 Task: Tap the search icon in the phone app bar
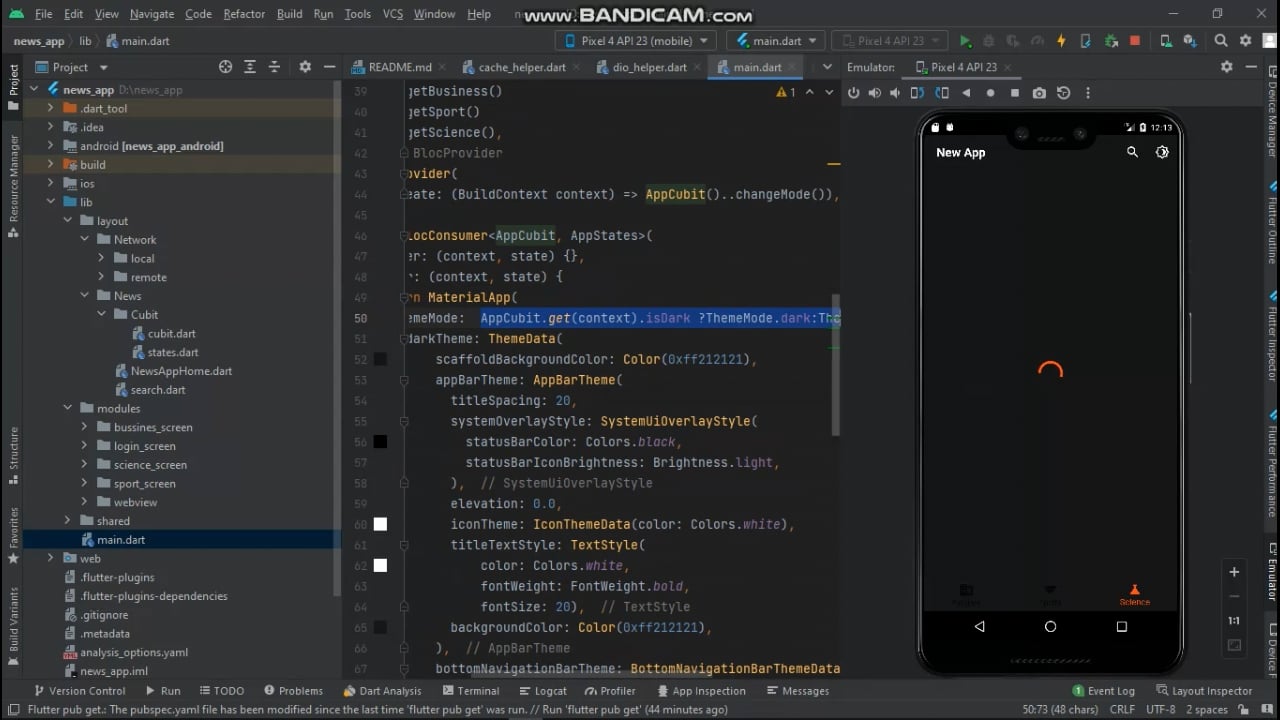click(x=1132, y=152)
